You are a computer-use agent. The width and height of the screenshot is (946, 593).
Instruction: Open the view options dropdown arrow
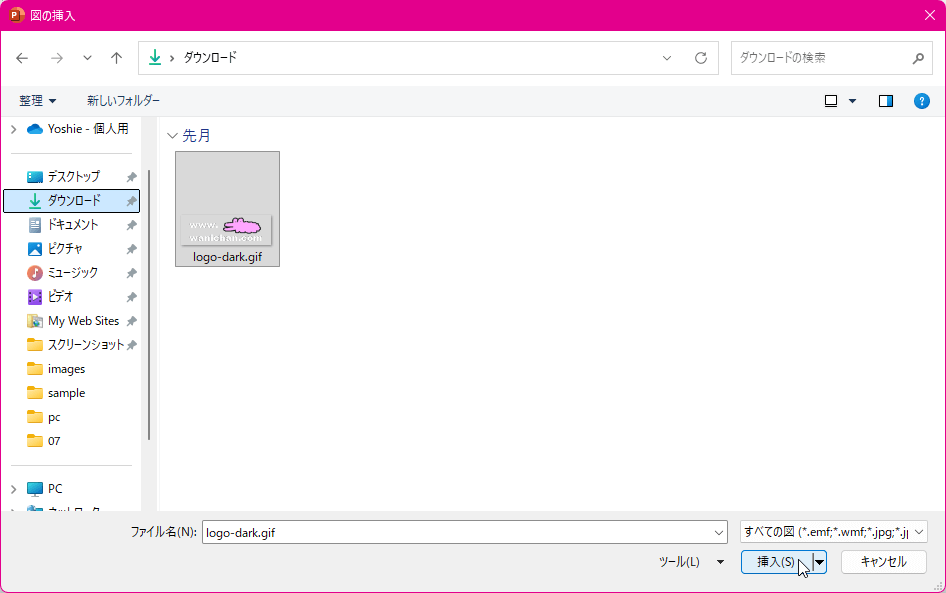[852, 101]
